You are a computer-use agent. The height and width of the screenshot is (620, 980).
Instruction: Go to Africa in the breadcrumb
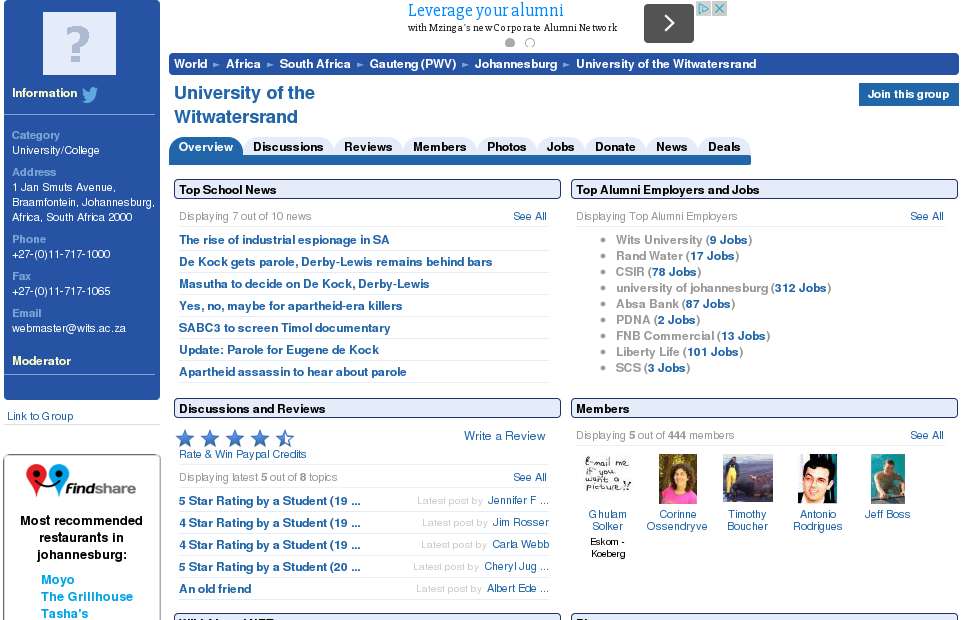click(x=243, y=64)
